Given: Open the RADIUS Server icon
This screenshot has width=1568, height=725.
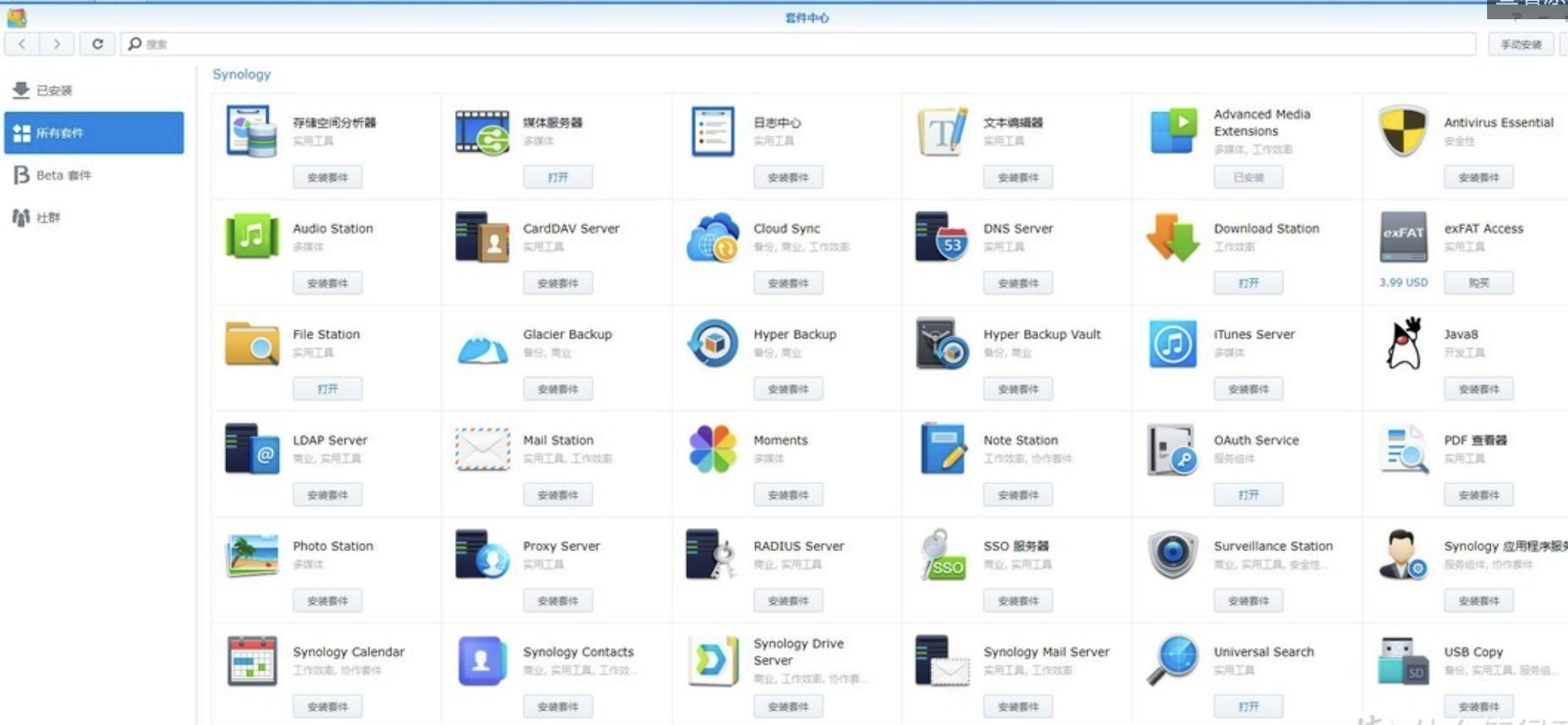Looking at the screenshot, I should [713, 555].
